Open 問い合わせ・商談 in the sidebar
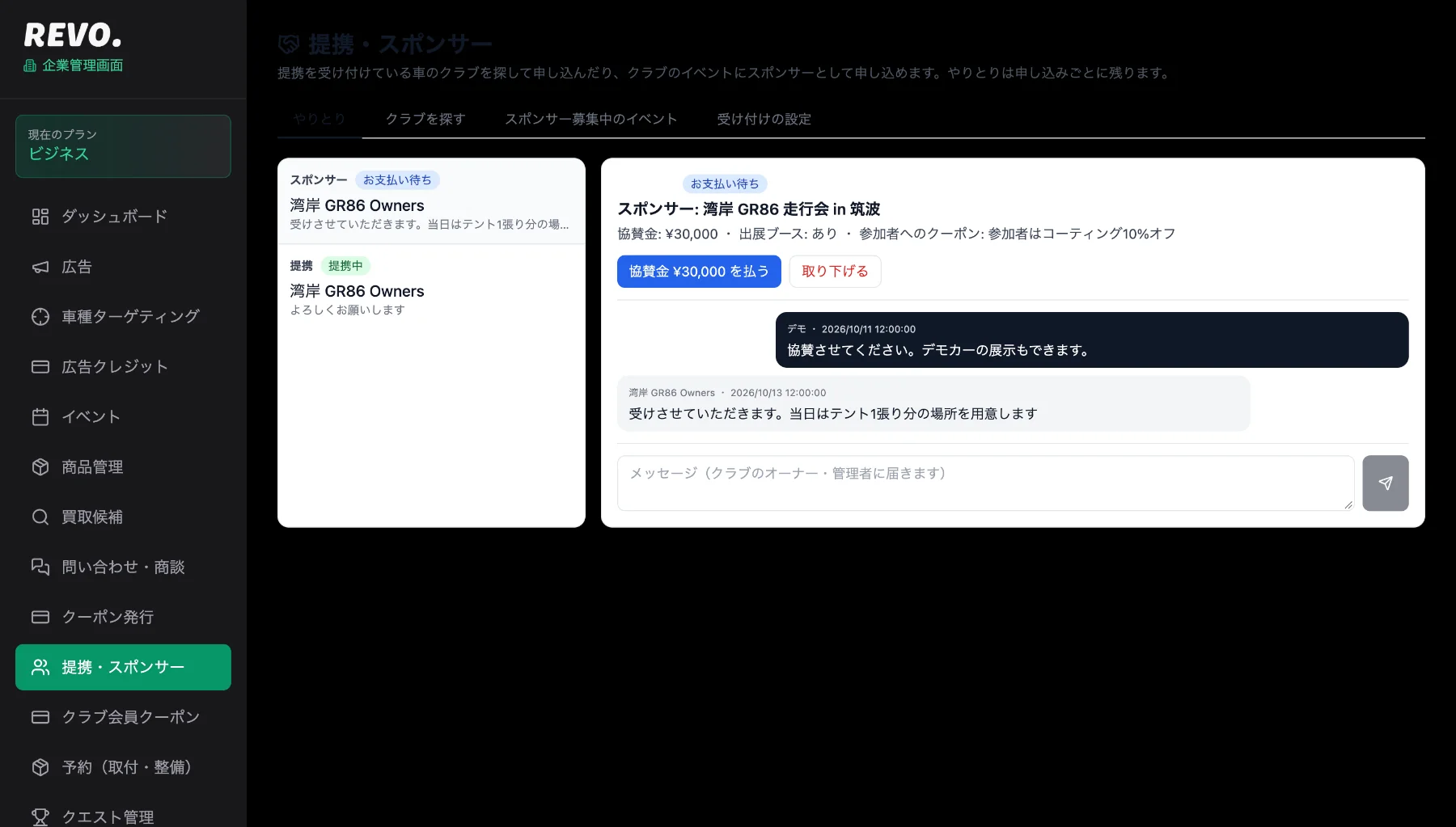The height and width of the screenshot is (827, 1456). pos(123,568)
